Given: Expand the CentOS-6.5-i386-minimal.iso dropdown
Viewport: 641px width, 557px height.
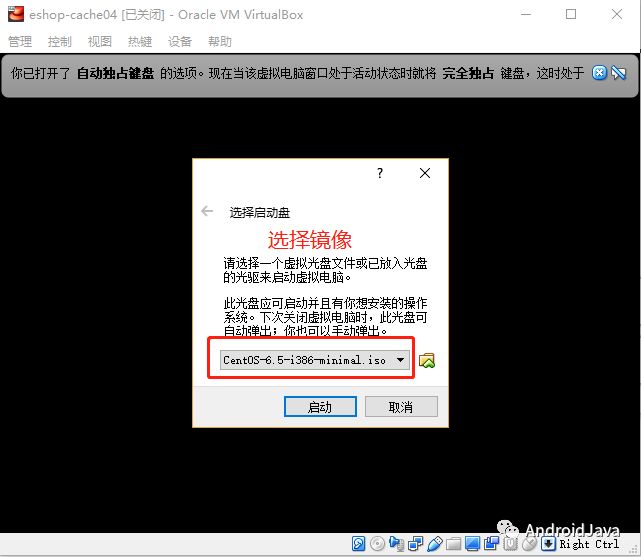Looking at the screenshot, I should click(x=315, y=360).
